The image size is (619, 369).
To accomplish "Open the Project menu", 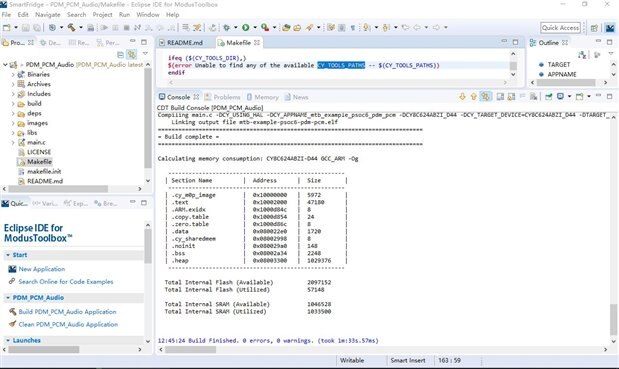I will [103, 15].
